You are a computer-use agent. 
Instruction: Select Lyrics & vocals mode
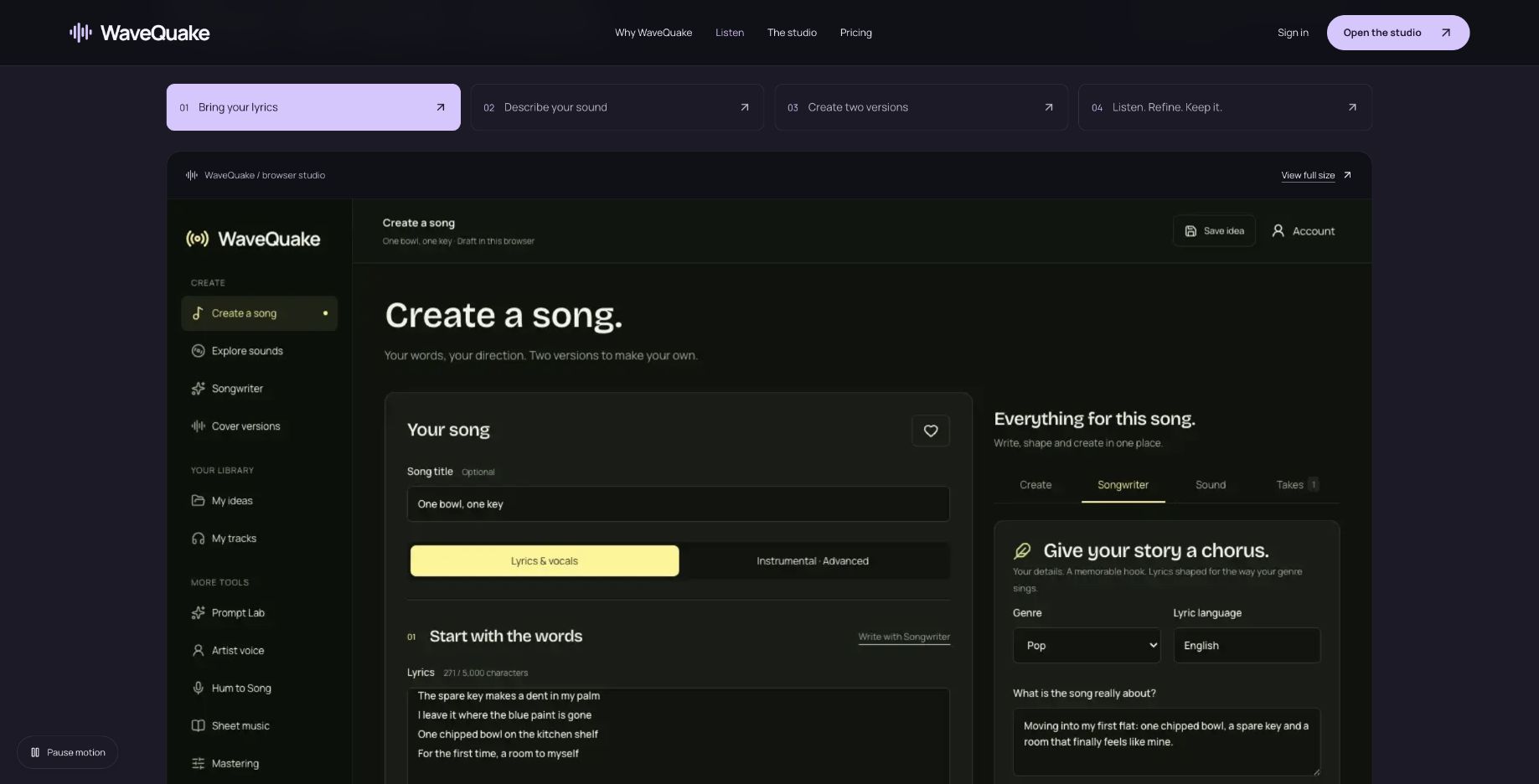click(x=545, y=561)
